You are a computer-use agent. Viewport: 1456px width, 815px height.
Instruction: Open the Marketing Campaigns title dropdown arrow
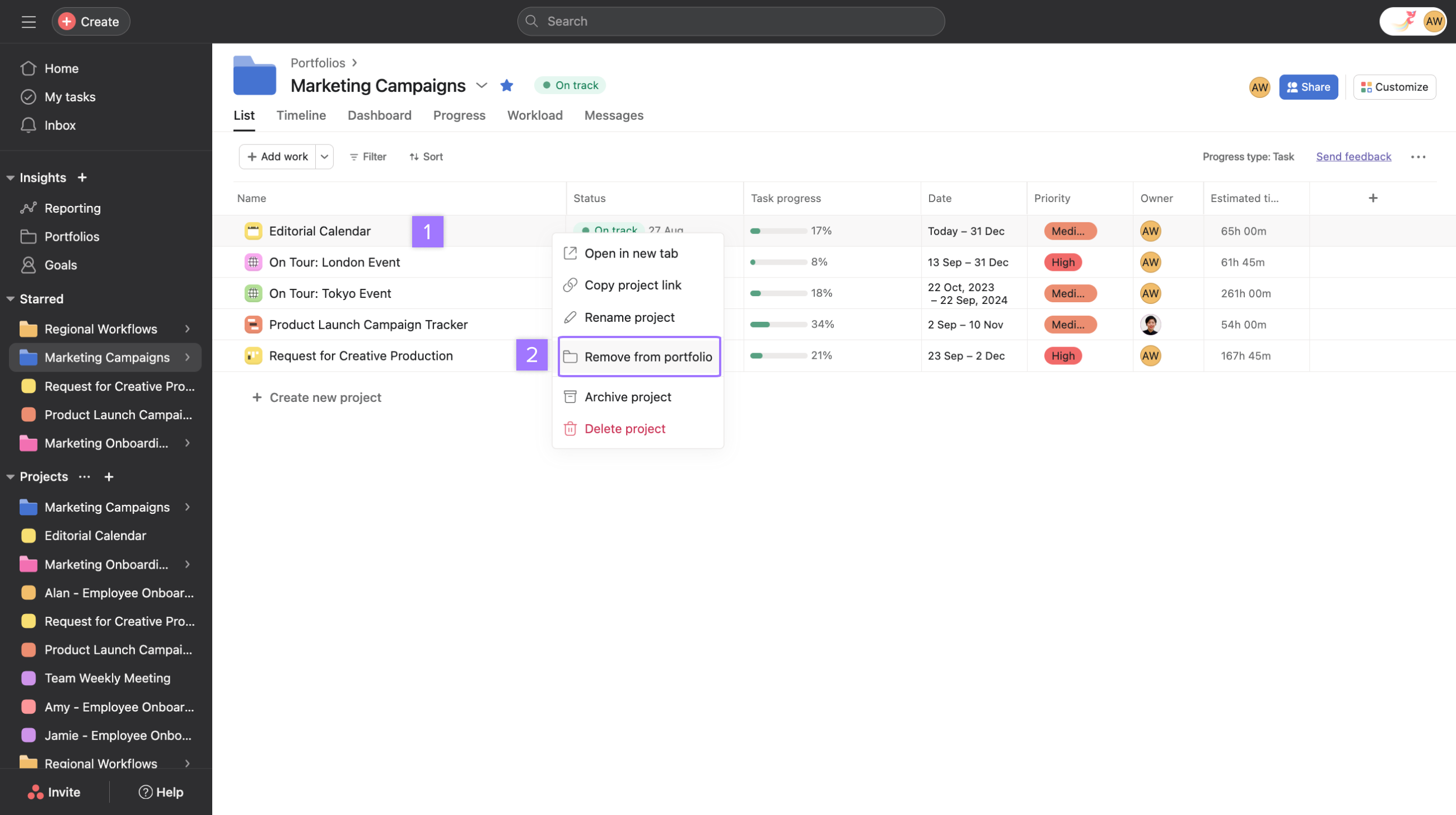482,85
